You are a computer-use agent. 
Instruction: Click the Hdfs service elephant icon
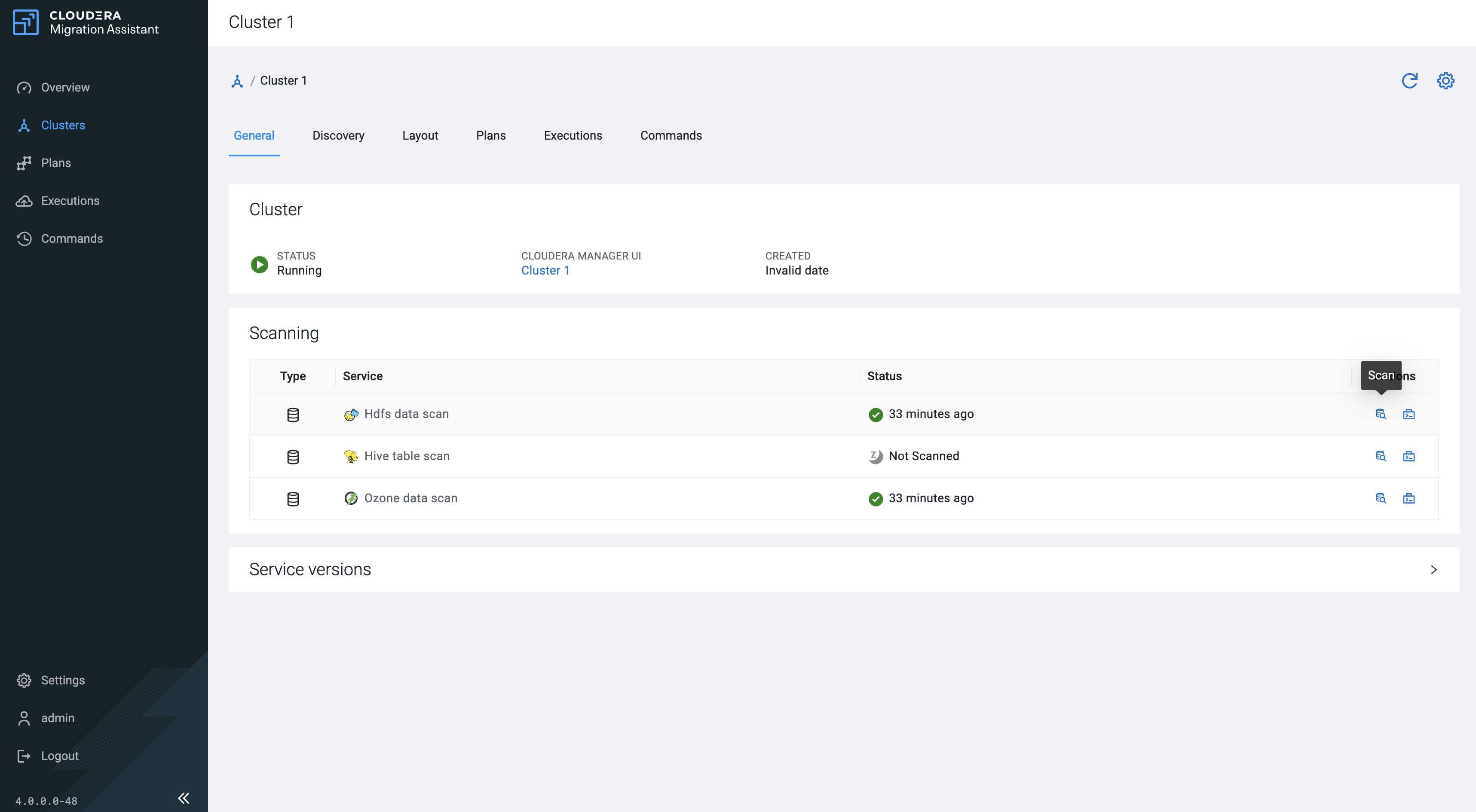(351, 415)
